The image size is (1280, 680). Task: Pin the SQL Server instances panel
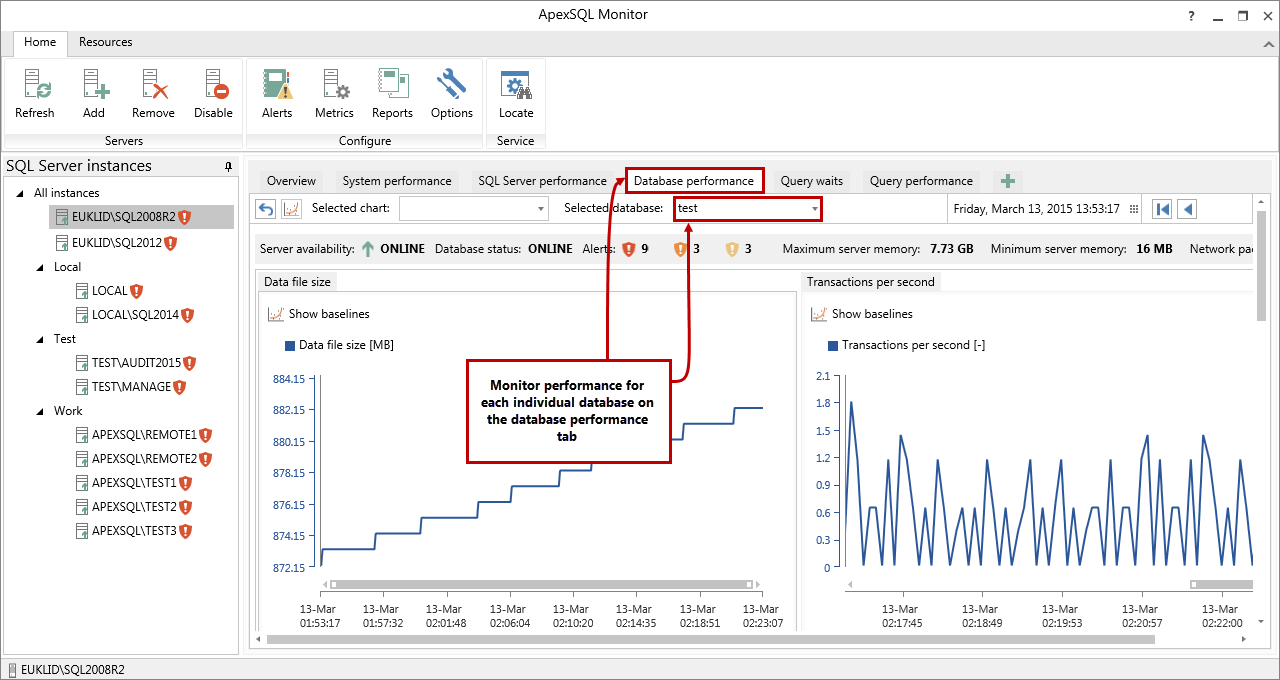pos(228,166)
